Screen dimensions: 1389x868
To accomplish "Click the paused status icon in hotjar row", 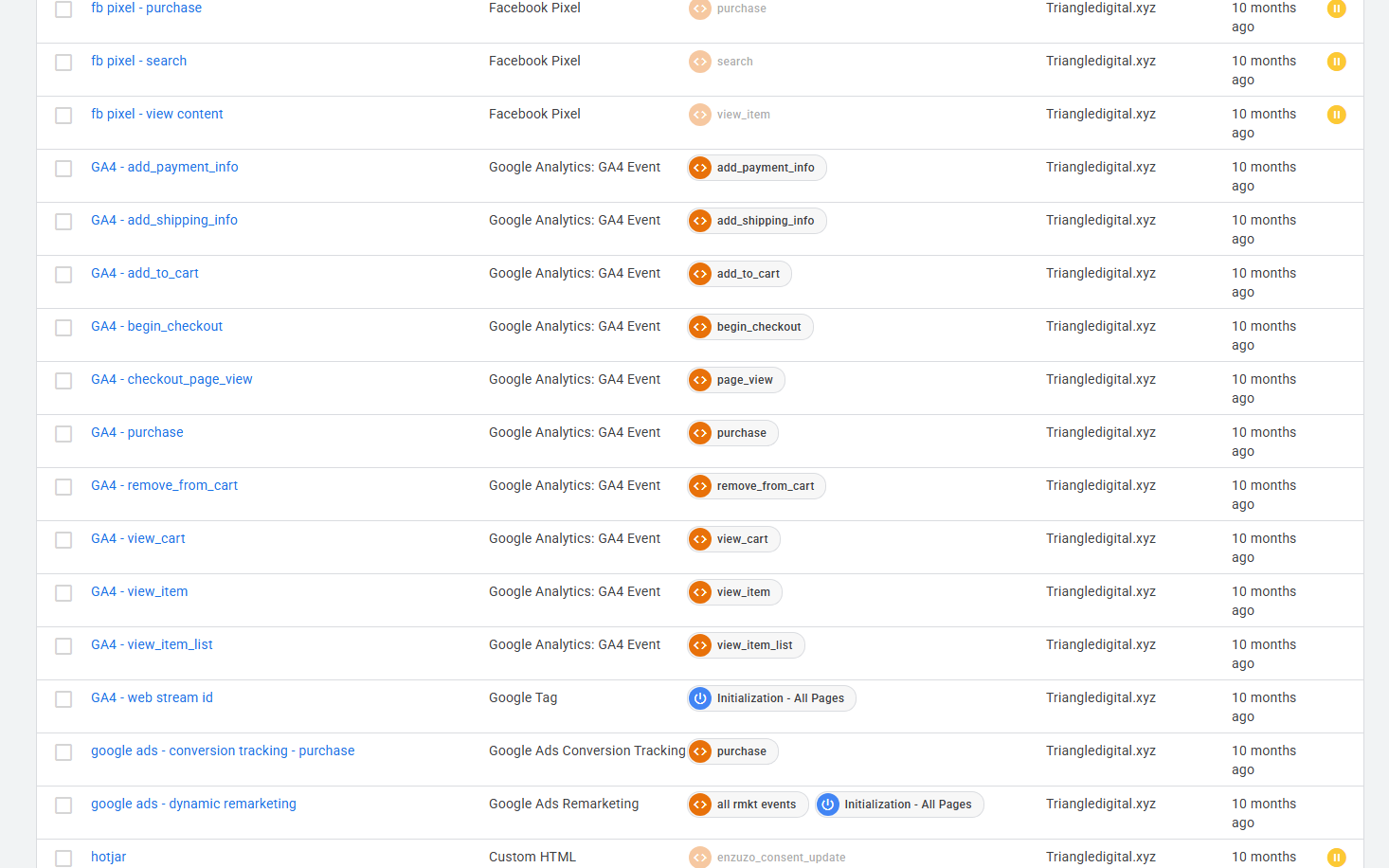I will coord(1337,858).
